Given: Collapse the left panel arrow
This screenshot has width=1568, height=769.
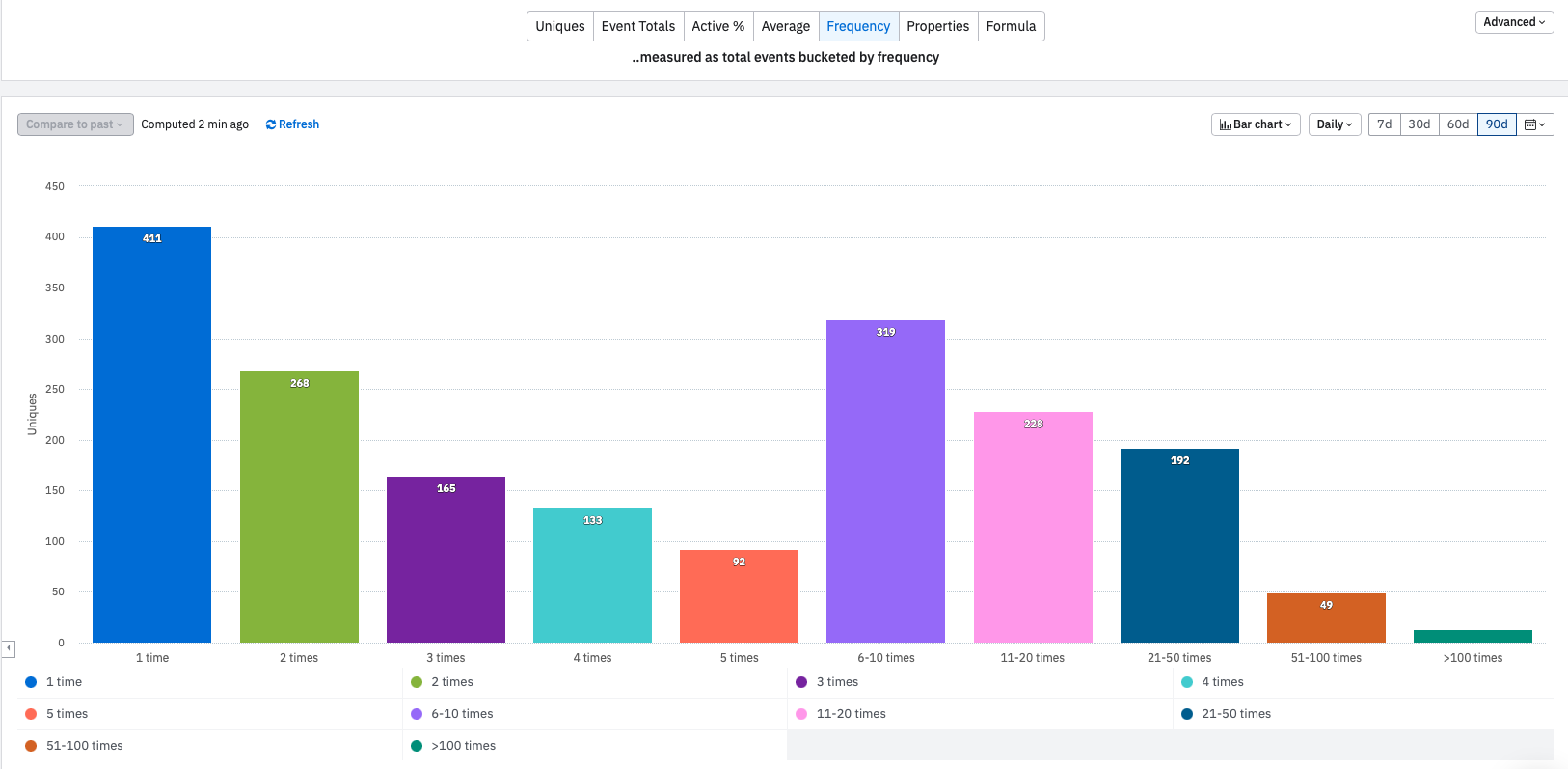Looking at the screenshot, I should (x=9, y=648).
